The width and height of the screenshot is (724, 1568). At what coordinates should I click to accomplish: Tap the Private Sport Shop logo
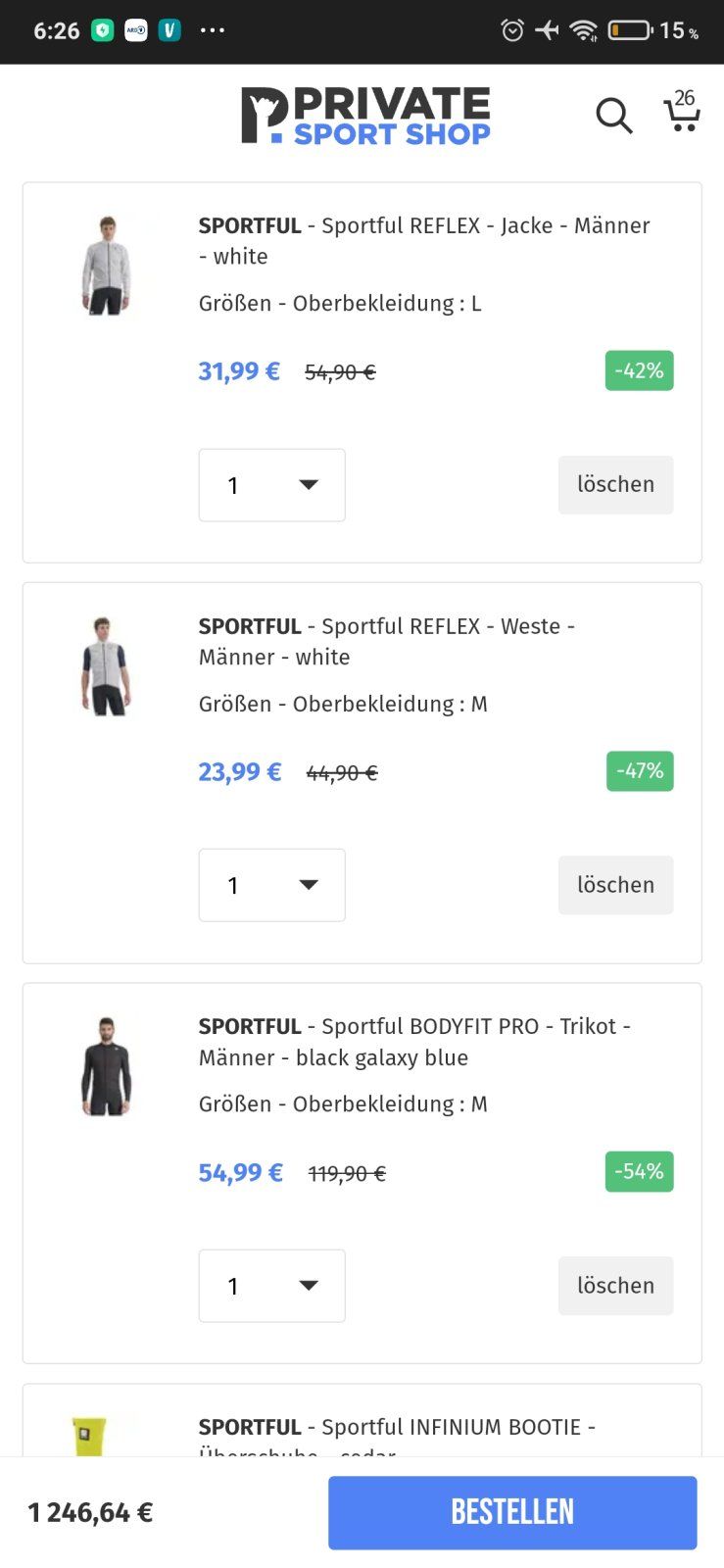pos(365,117)
